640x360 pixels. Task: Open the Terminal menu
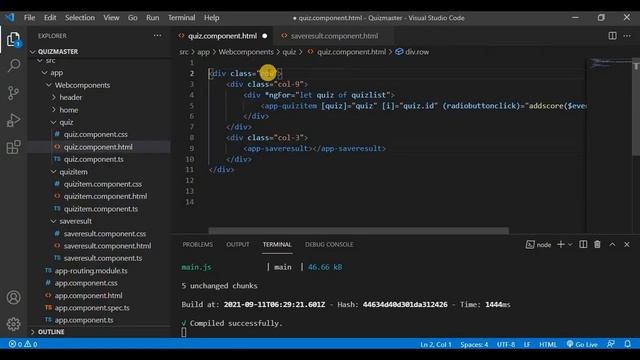pos(182,18)
